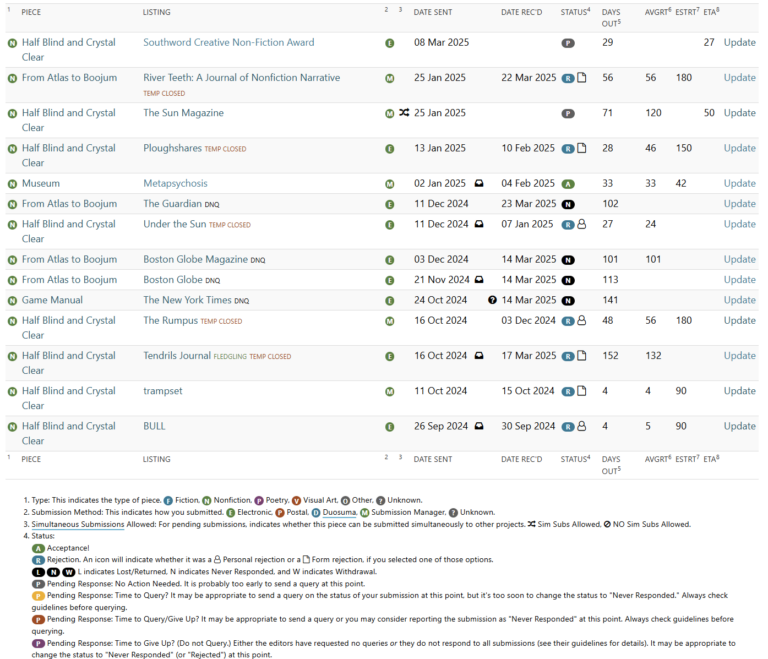Click the top PIECE column header
This screenshot has width=768, height=659.
(31, 12)
